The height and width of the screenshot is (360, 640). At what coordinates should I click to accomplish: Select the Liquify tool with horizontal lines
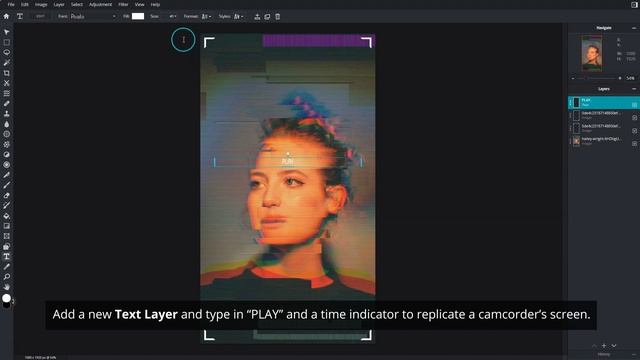(7, 93)
